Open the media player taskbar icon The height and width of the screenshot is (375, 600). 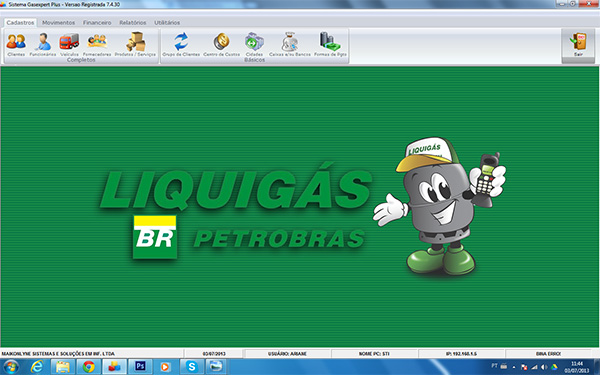(x=165, y=367)
